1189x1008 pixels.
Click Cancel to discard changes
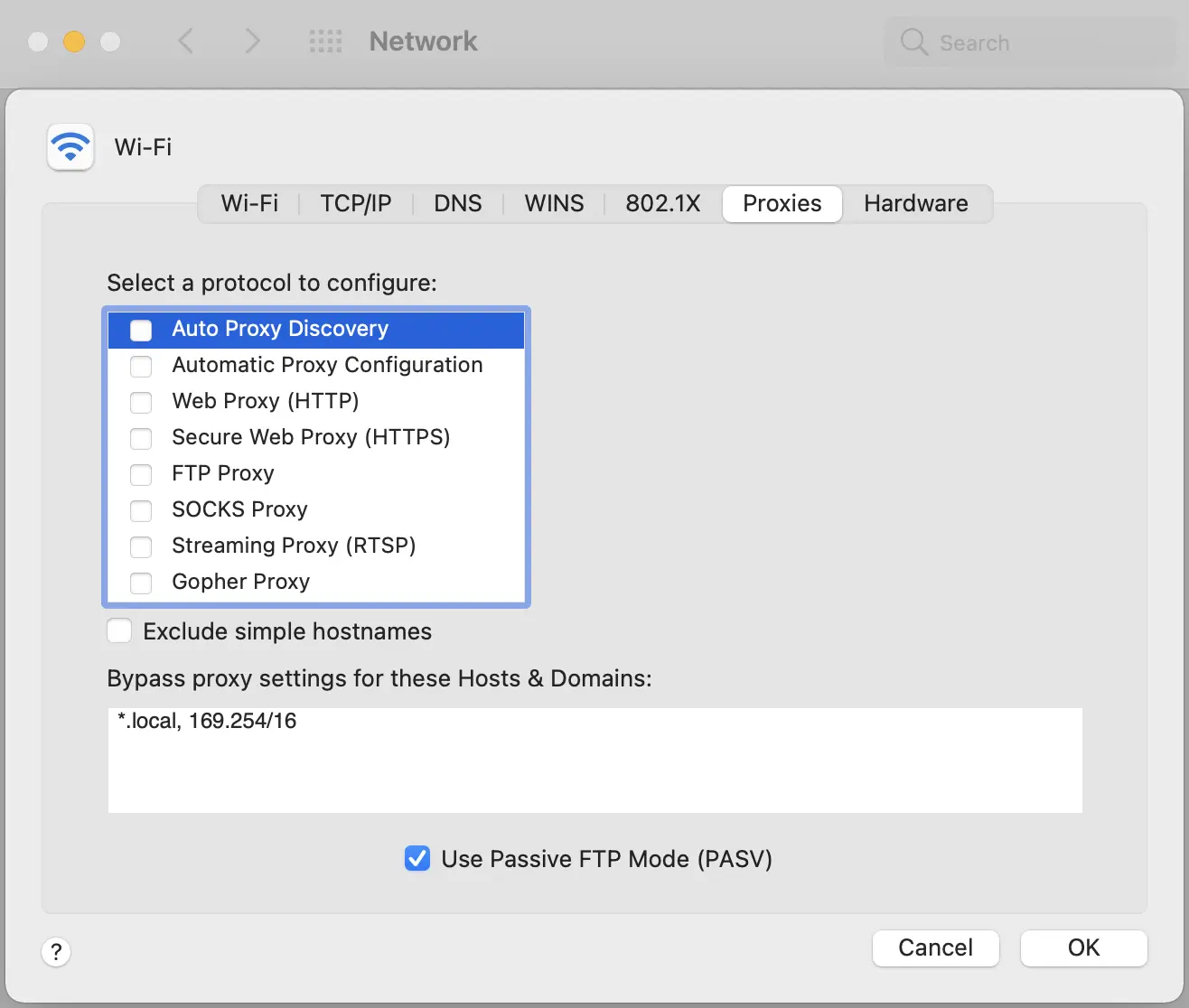935,947
